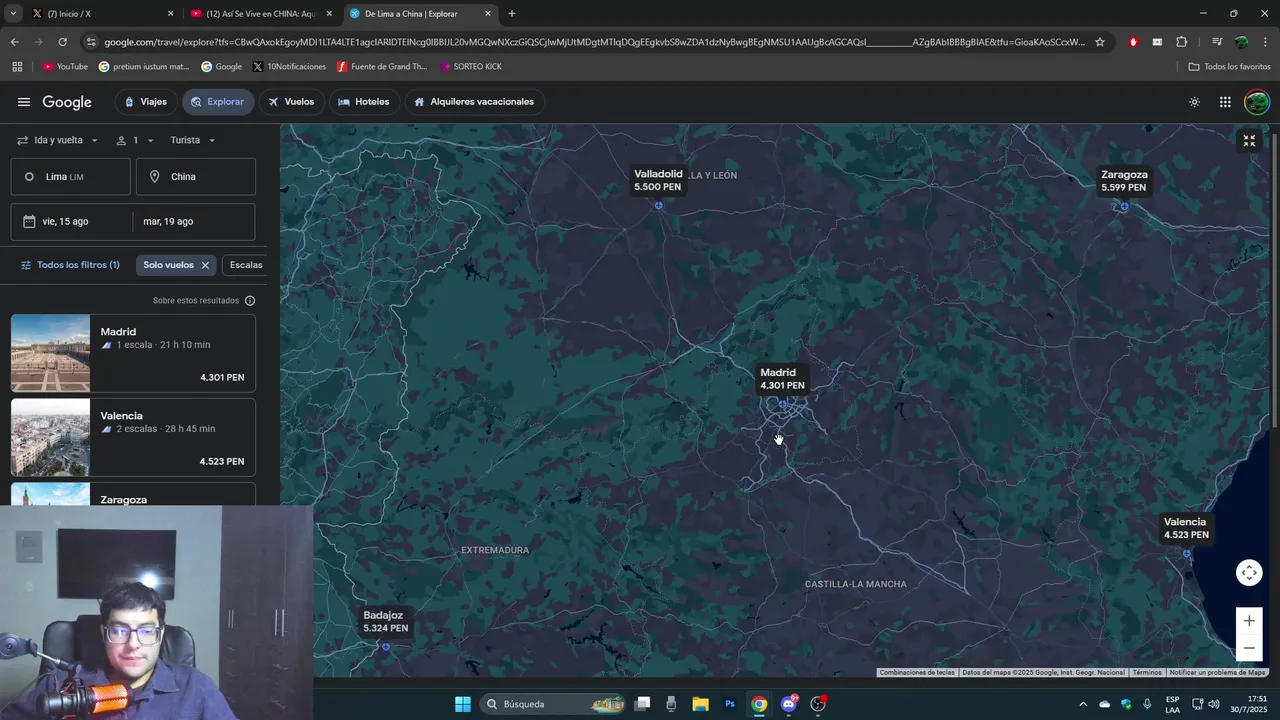Open the bookmarks apps grid icon
The width and height of the screenshot is (1280, 720).
17,67
